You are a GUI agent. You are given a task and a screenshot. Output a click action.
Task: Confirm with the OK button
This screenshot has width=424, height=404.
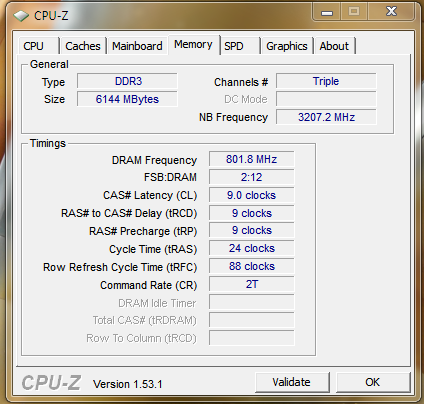click(x=372, y=382)
